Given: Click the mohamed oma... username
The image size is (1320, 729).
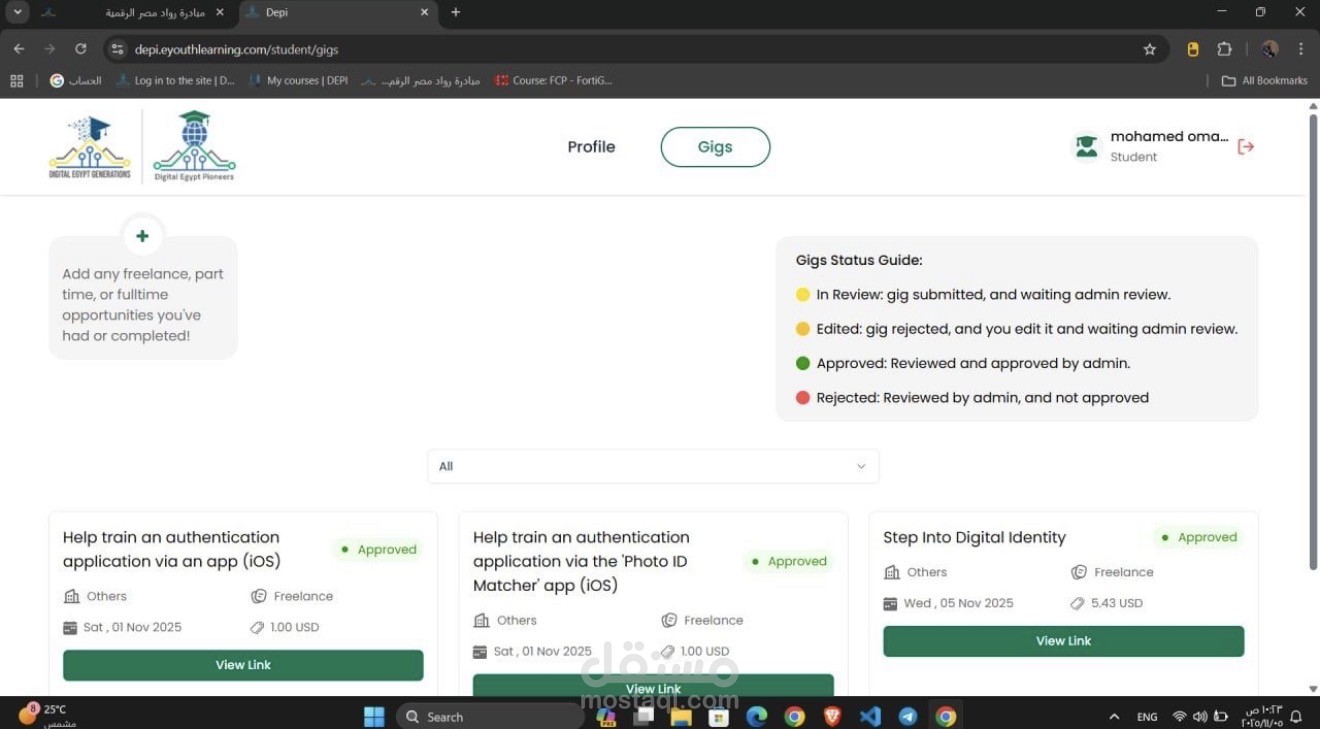Looking at the screenshot, I should (1169, 137).
